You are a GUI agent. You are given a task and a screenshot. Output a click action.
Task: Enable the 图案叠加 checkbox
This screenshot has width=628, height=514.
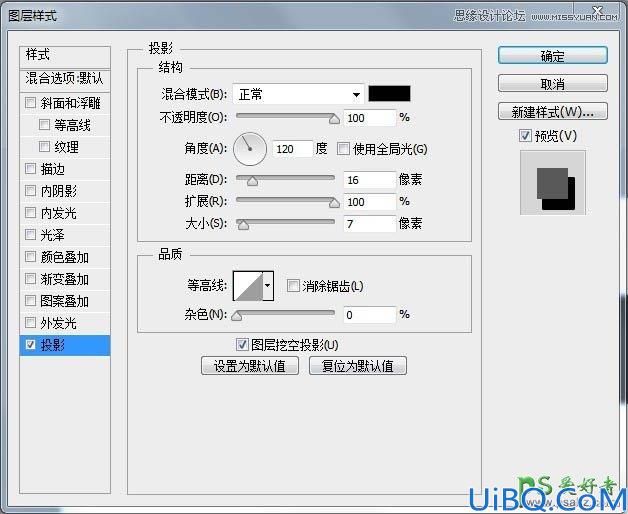click(30, 300)
